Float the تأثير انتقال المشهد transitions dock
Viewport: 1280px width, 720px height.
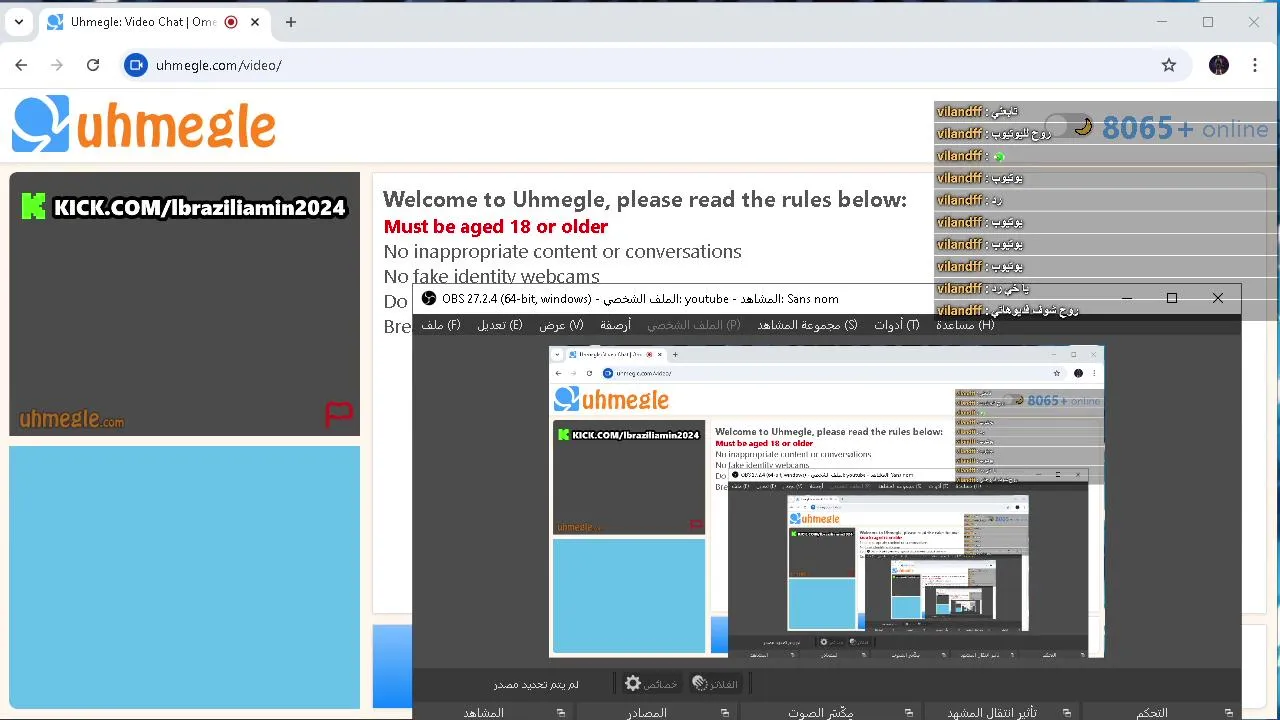point(1067,713)
